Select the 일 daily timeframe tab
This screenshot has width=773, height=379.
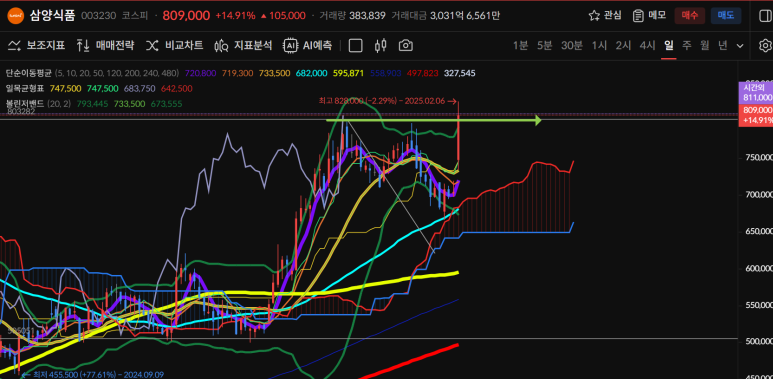point(668,46)
